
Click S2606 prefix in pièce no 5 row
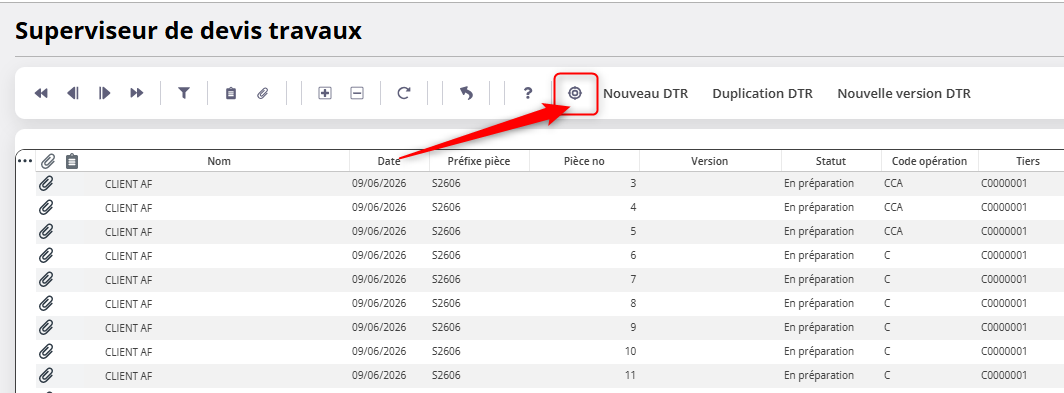tap(446, 231)
